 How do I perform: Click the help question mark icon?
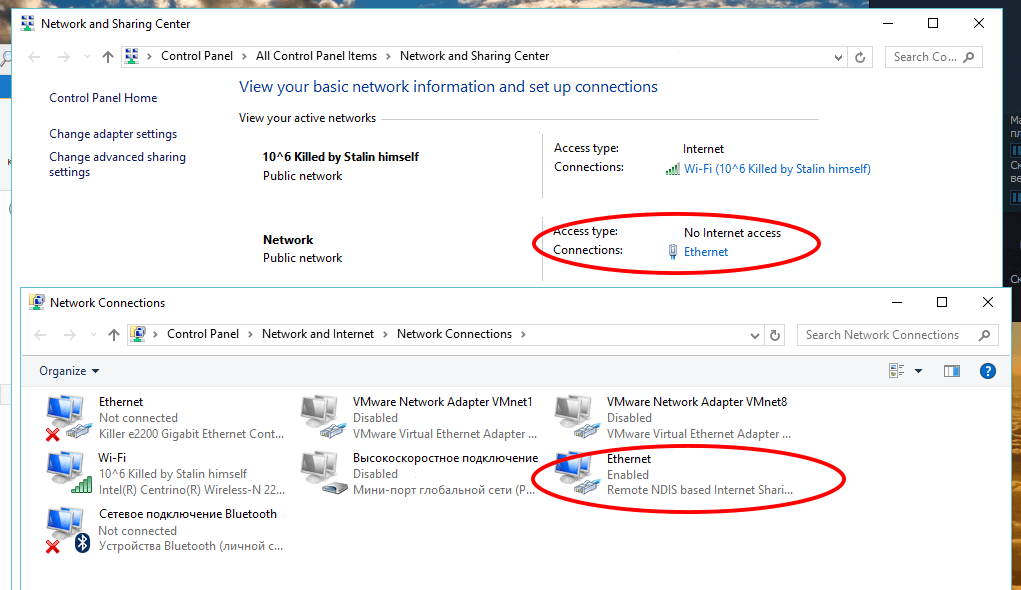[987, 371]
